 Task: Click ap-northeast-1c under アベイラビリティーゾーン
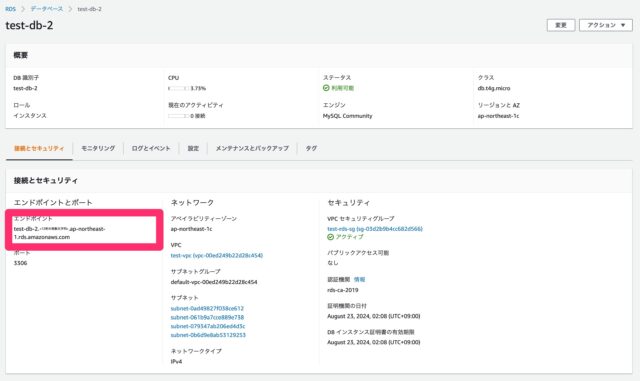coord(191,229)
